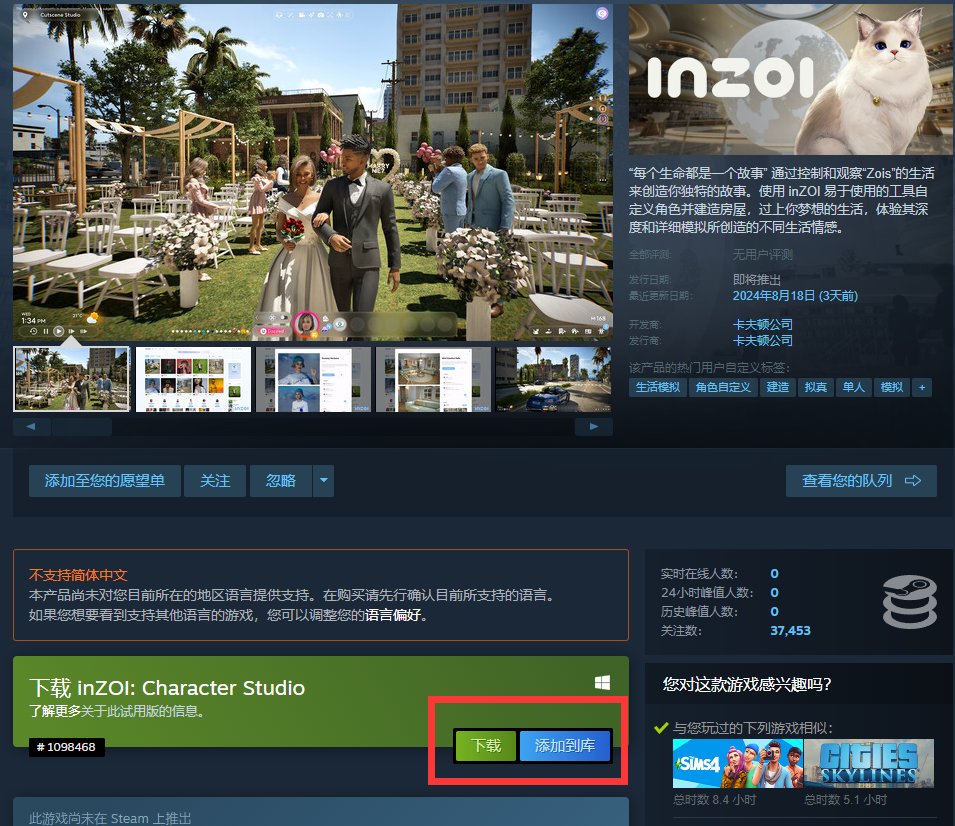
Task: Add demo to library (添加到库)
Action: [565, 746]
